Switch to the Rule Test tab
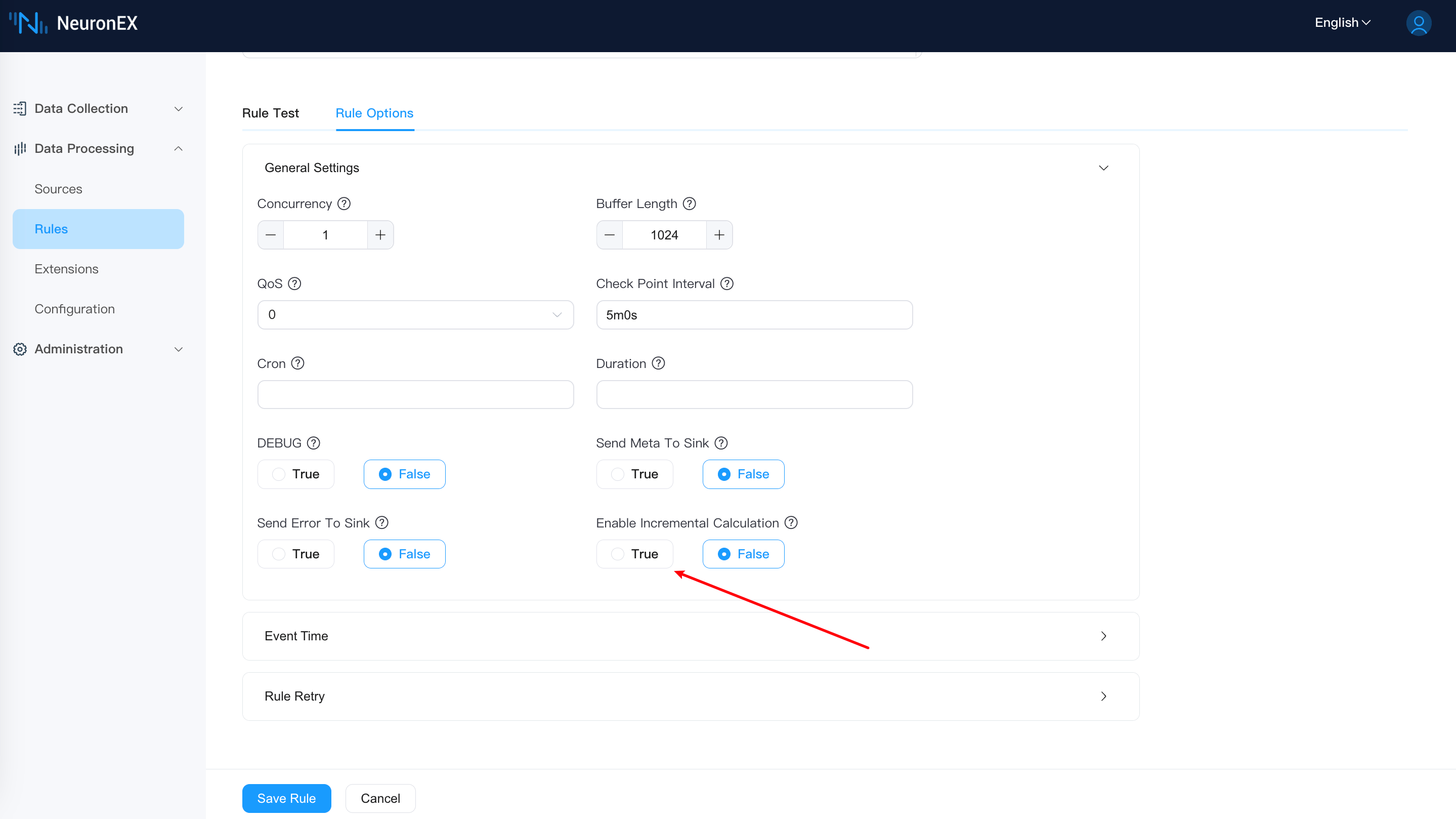The image size is (1456, 819). [x=270, y=113]
